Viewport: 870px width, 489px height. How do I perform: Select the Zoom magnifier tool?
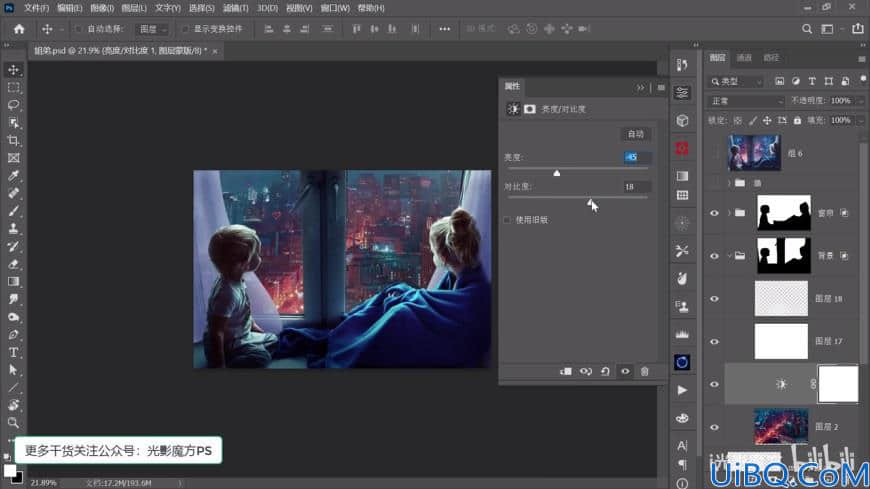pyautogui.click(x=14, y=423)
